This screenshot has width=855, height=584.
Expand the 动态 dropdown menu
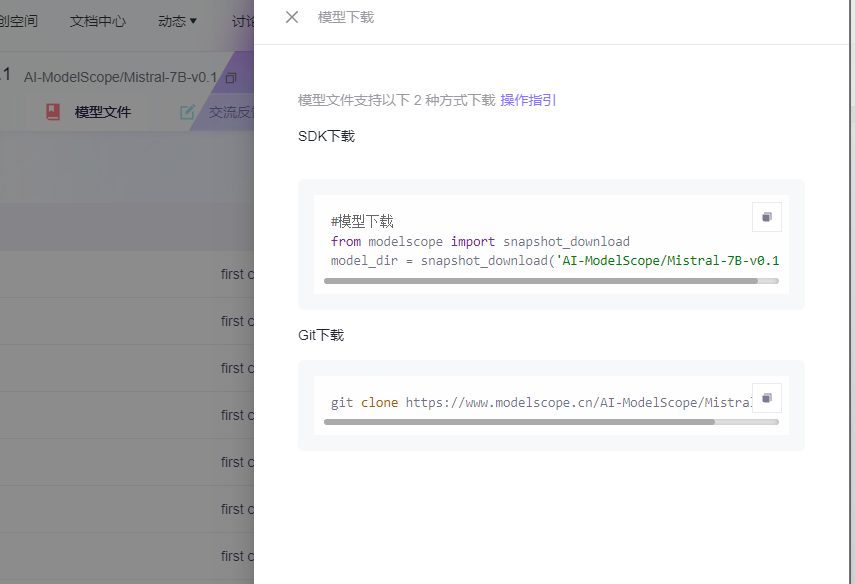tap(177, 21)
